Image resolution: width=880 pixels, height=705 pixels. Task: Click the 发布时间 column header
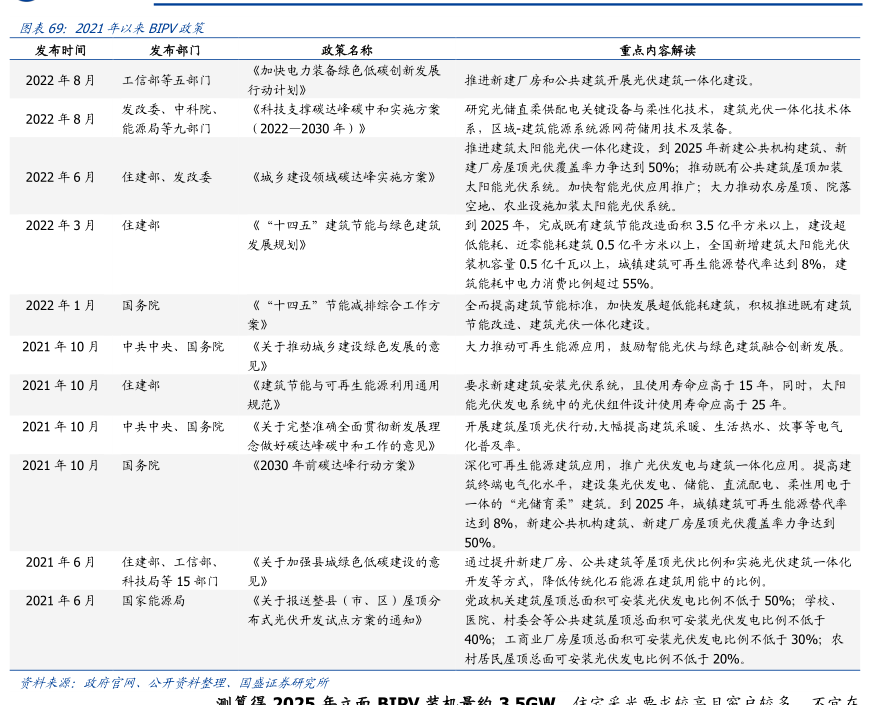pyautogui.click(x=60, y=50)
